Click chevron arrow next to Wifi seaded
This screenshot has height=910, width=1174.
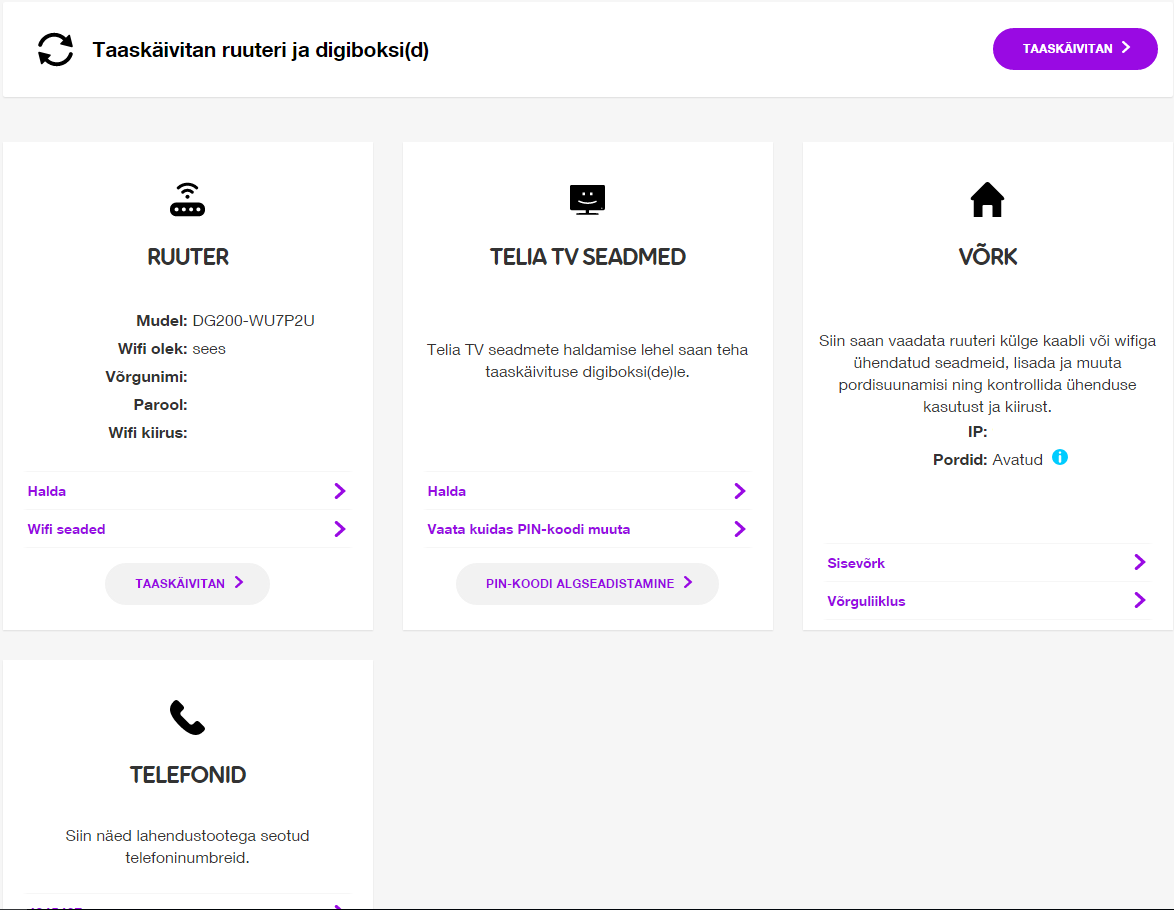[340, 530]
